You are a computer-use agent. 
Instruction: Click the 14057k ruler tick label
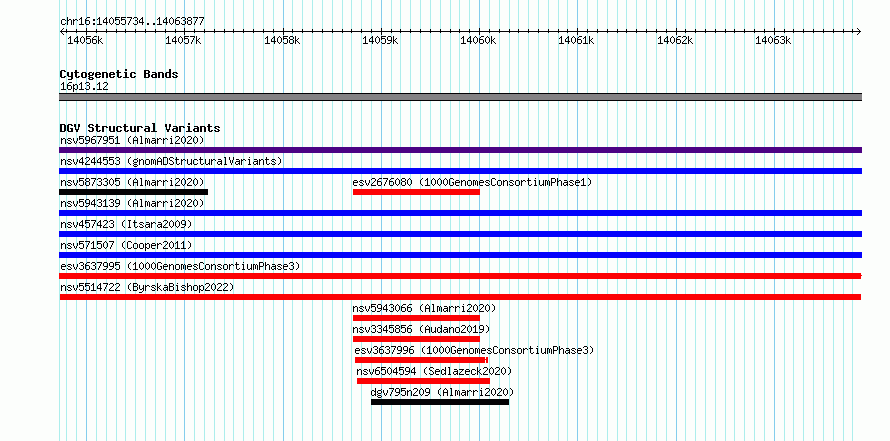(183, 40)
